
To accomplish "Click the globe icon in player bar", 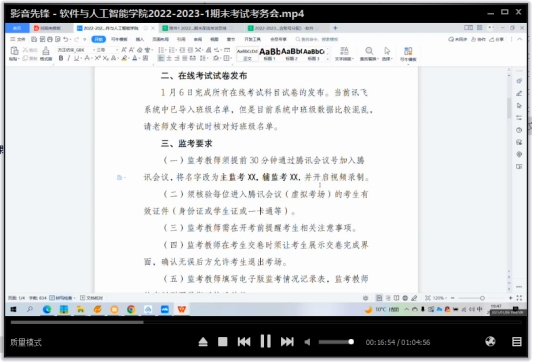I will (490, 341).
